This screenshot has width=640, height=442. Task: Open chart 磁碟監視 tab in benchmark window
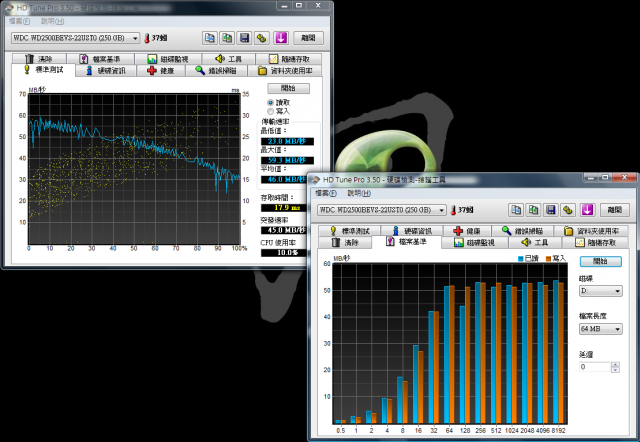pos(168,59)
